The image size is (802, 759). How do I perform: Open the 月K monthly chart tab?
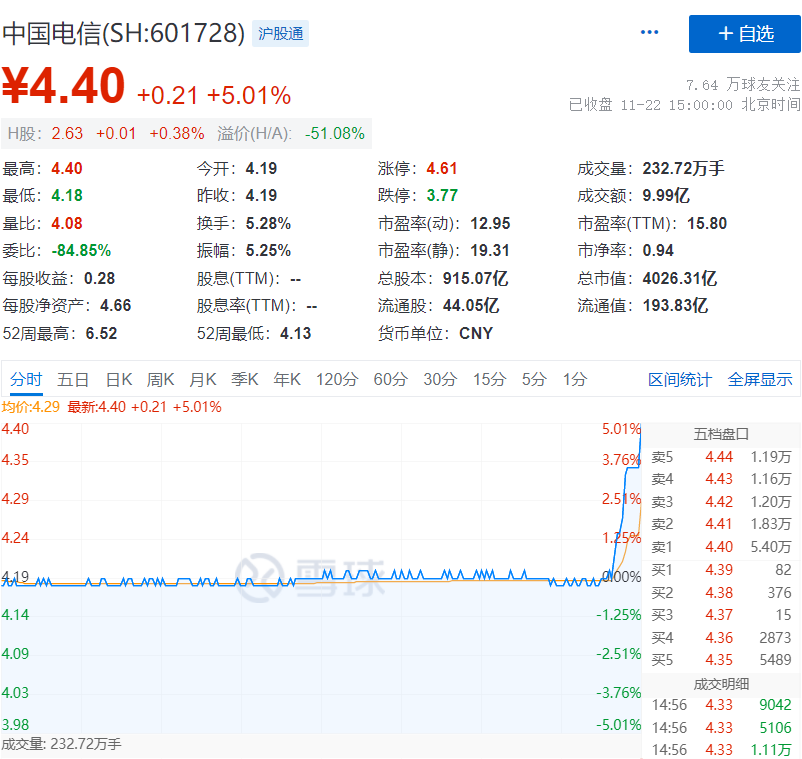coord(203,379)
